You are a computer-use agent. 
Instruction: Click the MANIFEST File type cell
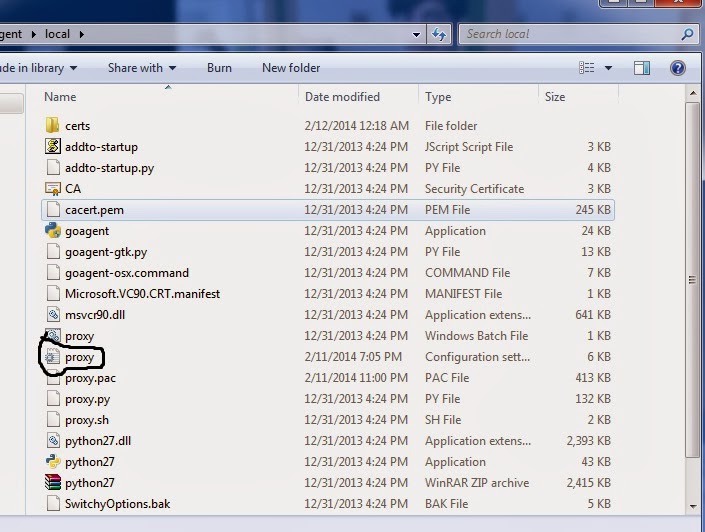coord(464,294)
